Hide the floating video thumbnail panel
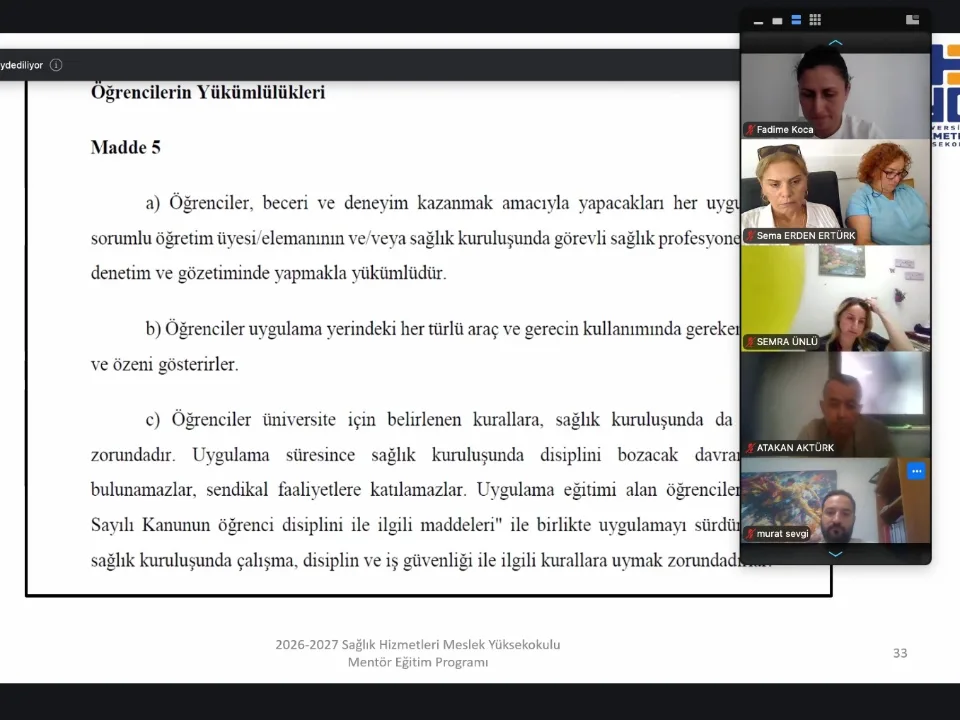960x720 pixels. click(759, 21)
